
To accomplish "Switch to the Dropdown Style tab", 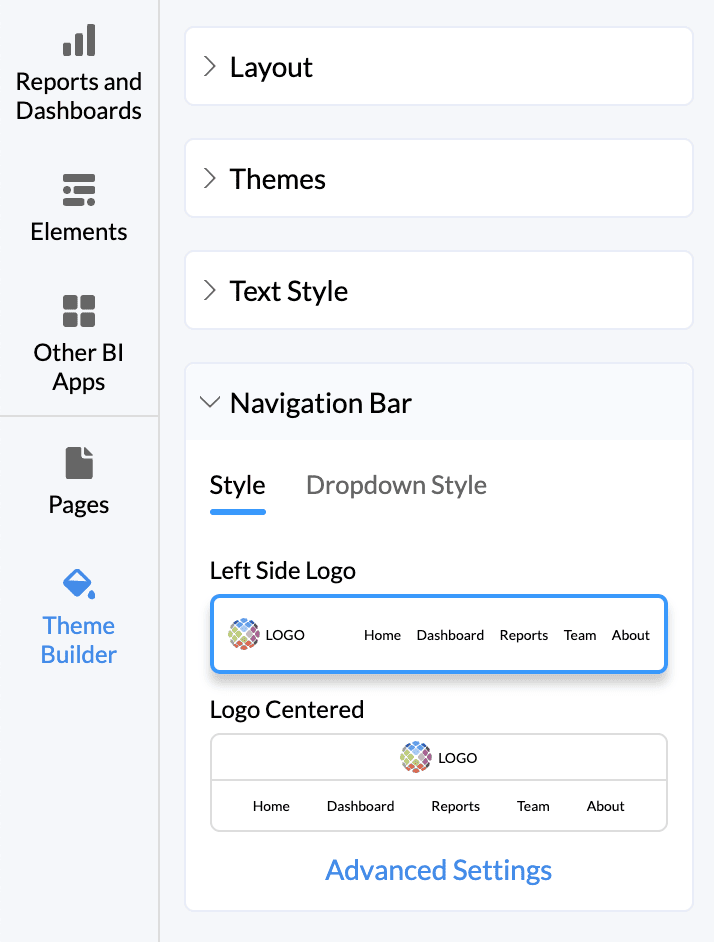I will pos(397,485).
